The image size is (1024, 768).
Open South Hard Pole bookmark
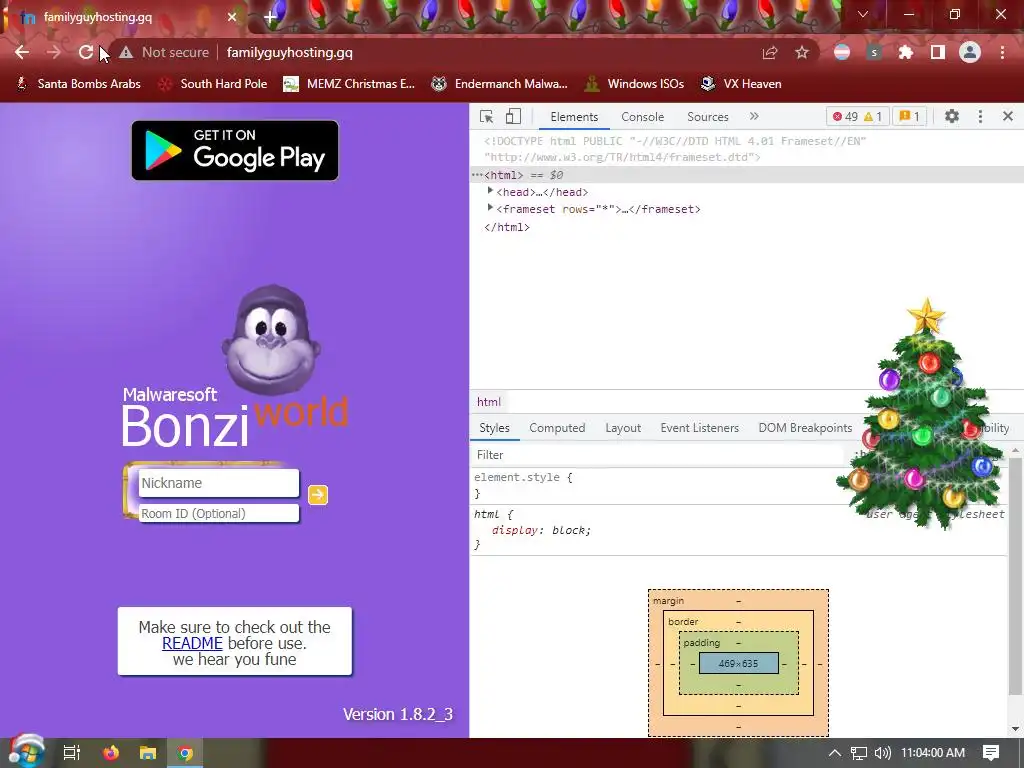[x=214, y=84]
